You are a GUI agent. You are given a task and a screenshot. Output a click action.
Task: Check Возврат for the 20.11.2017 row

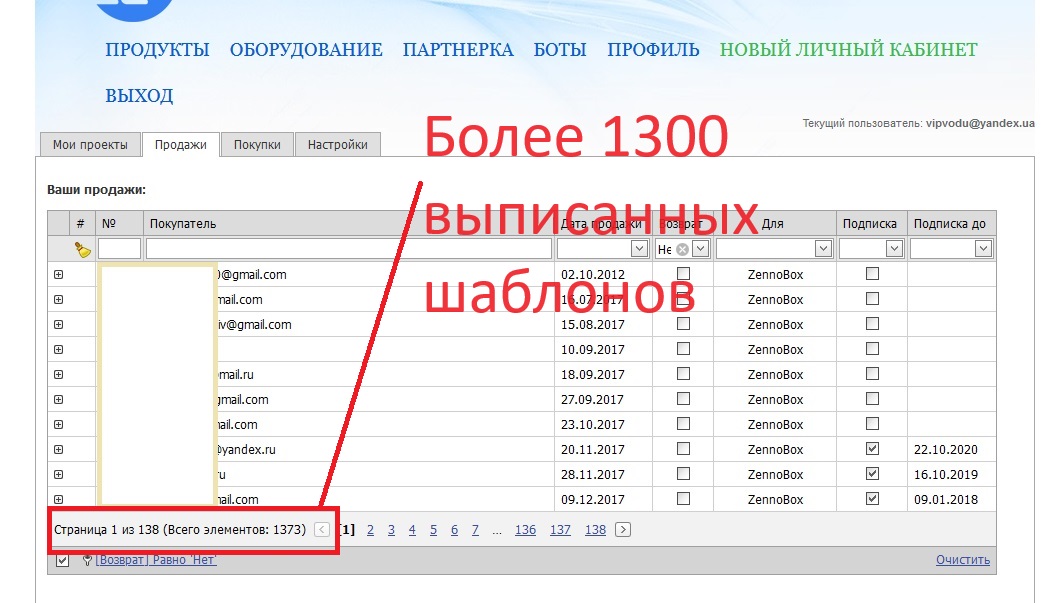point(683,449)
